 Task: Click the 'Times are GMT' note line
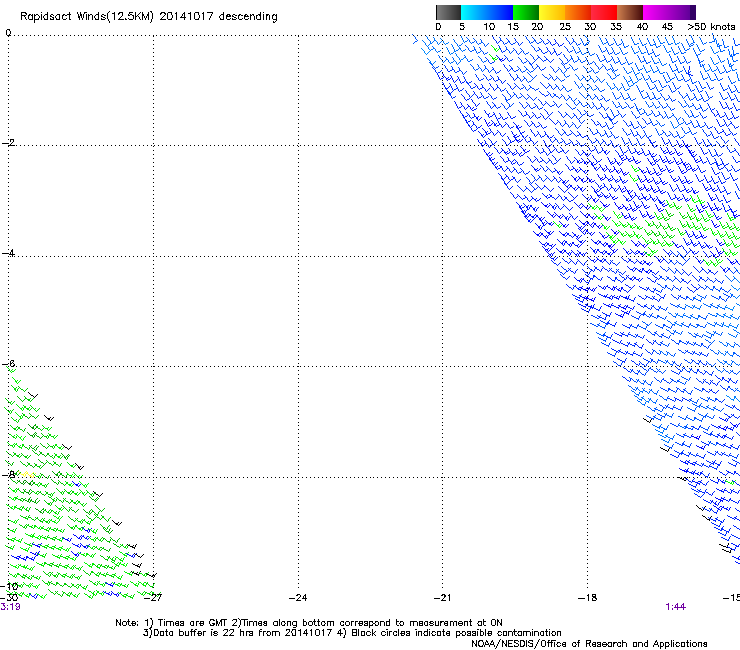309,623
